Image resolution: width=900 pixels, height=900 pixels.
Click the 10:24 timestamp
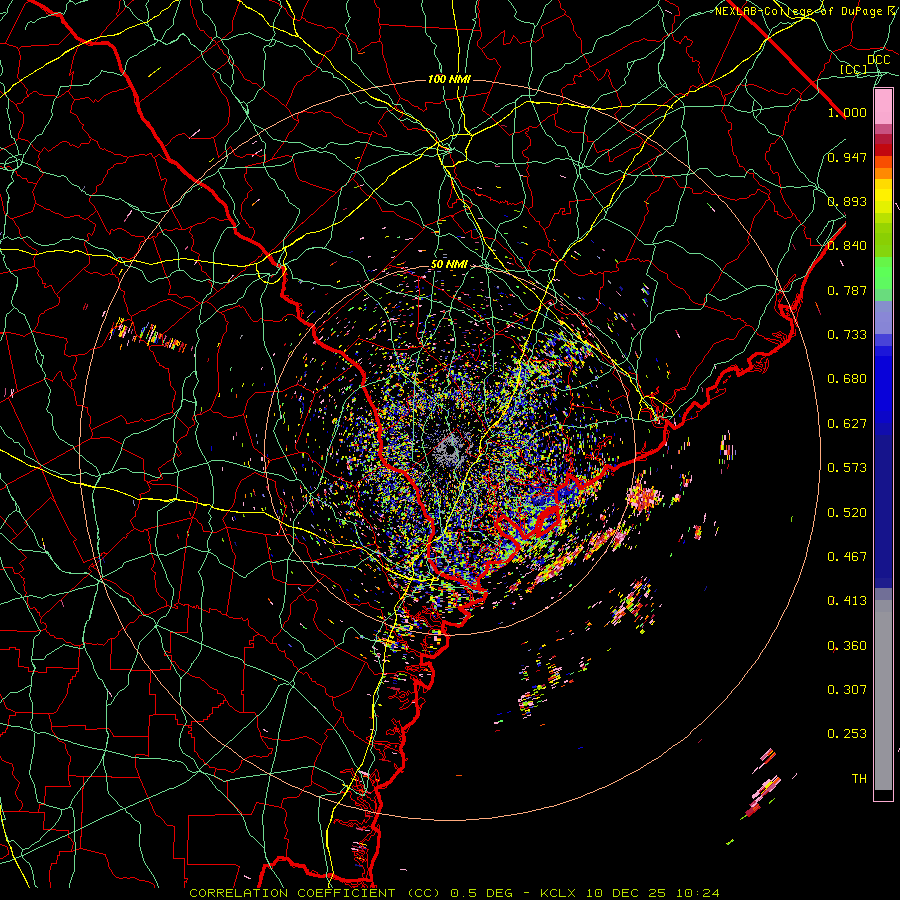coord(697,893)
